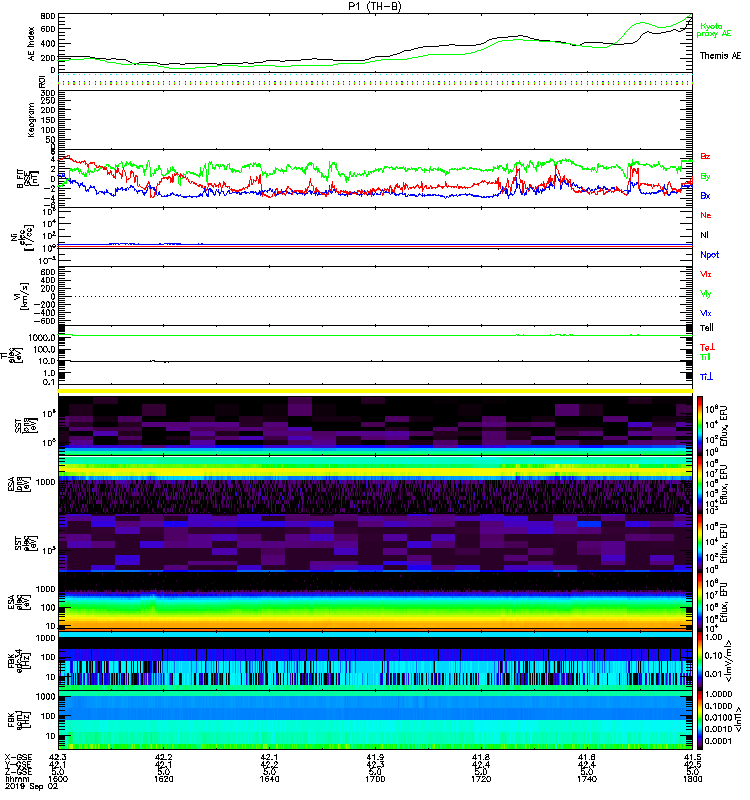
Task: Select the black Ni legend label
Action: pyautogui.click(x=704, y=235)
